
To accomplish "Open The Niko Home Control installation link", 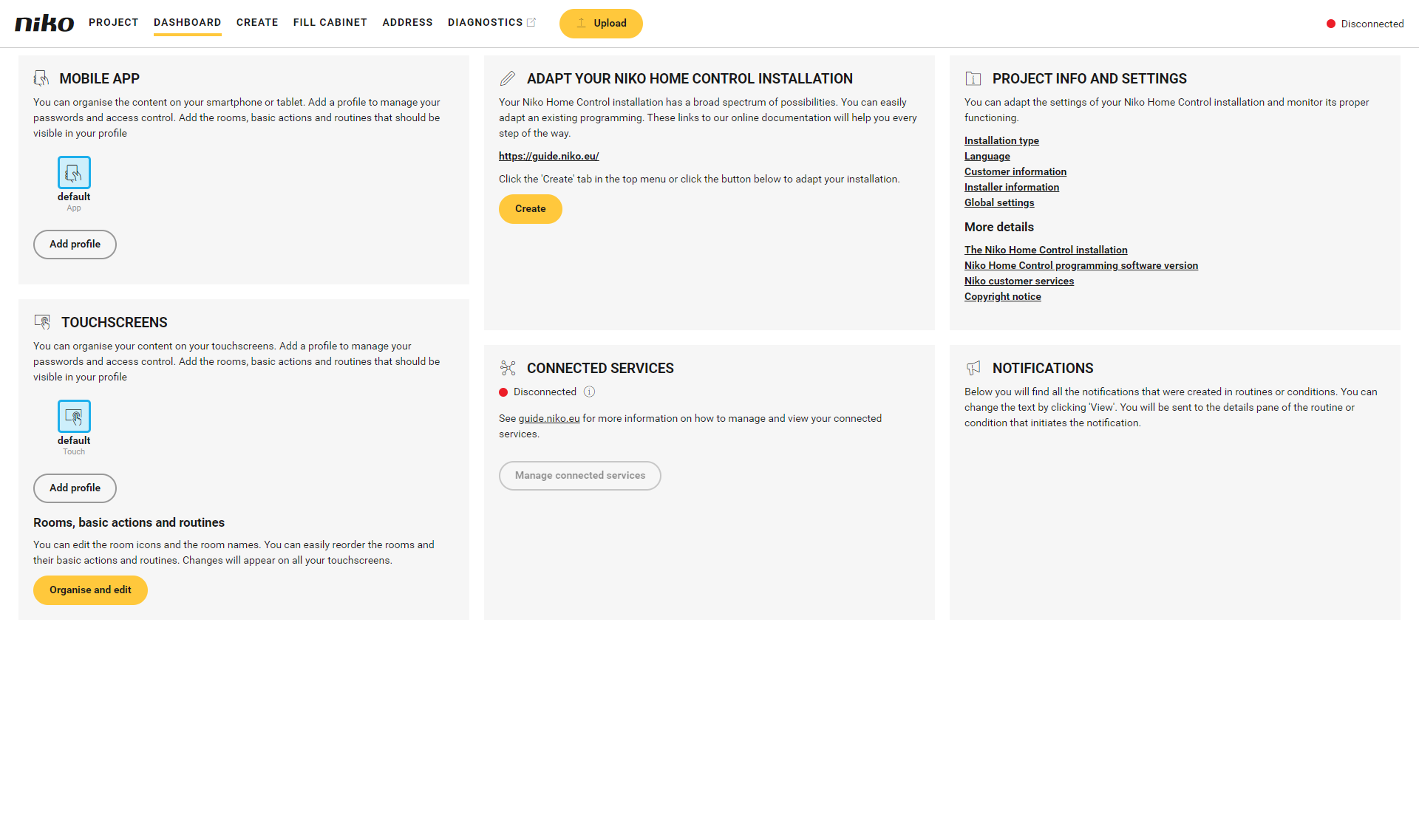I will click(1046, 250).
